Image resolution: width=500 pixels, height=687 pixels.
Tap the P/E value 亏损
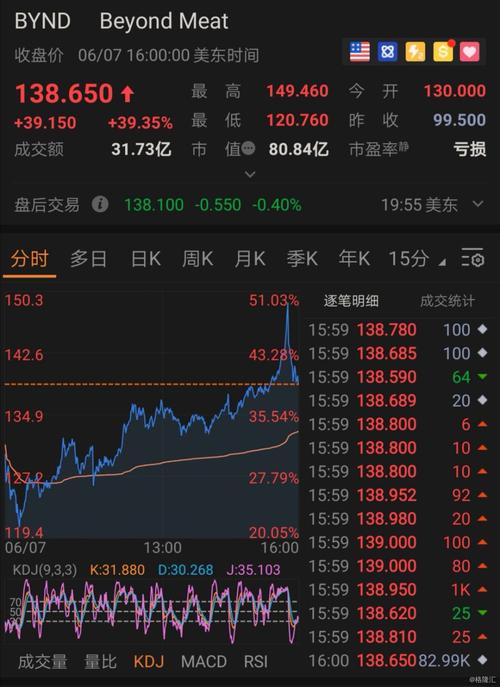(x=470, y=149)
